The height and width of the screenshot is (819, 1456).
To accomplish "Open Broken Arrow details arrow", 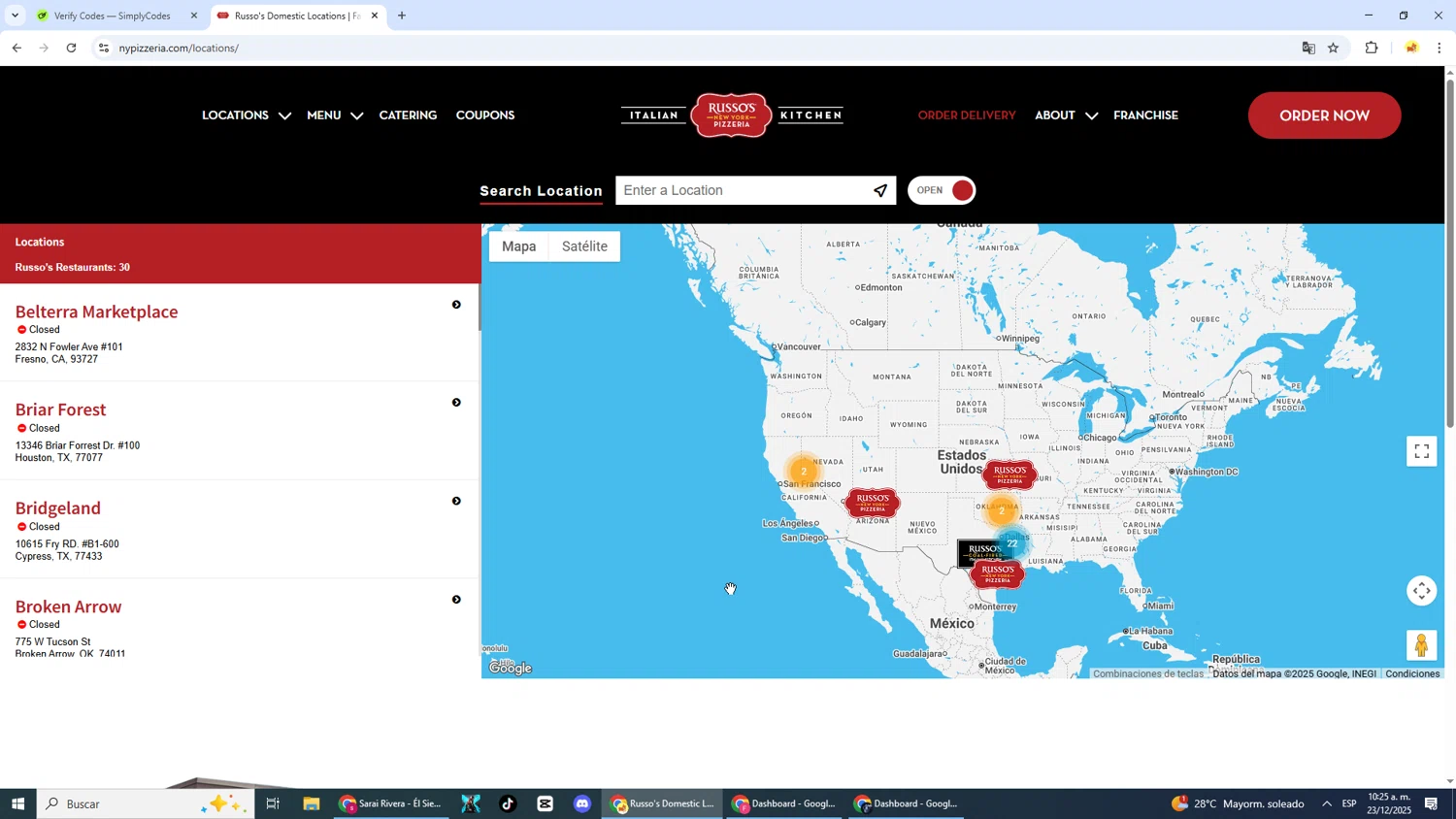I will tap(456, 600).
